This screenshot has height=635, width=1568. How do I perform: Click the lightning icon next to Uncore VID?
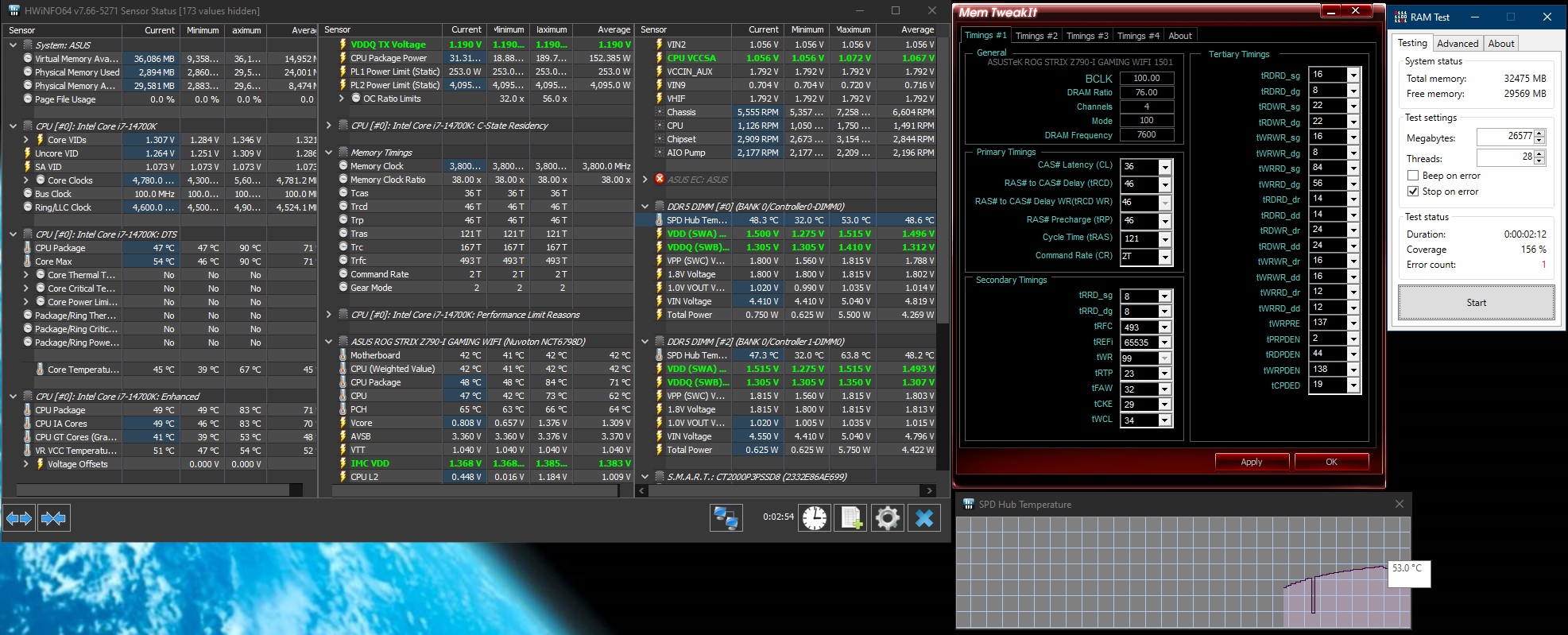point(28,153)
